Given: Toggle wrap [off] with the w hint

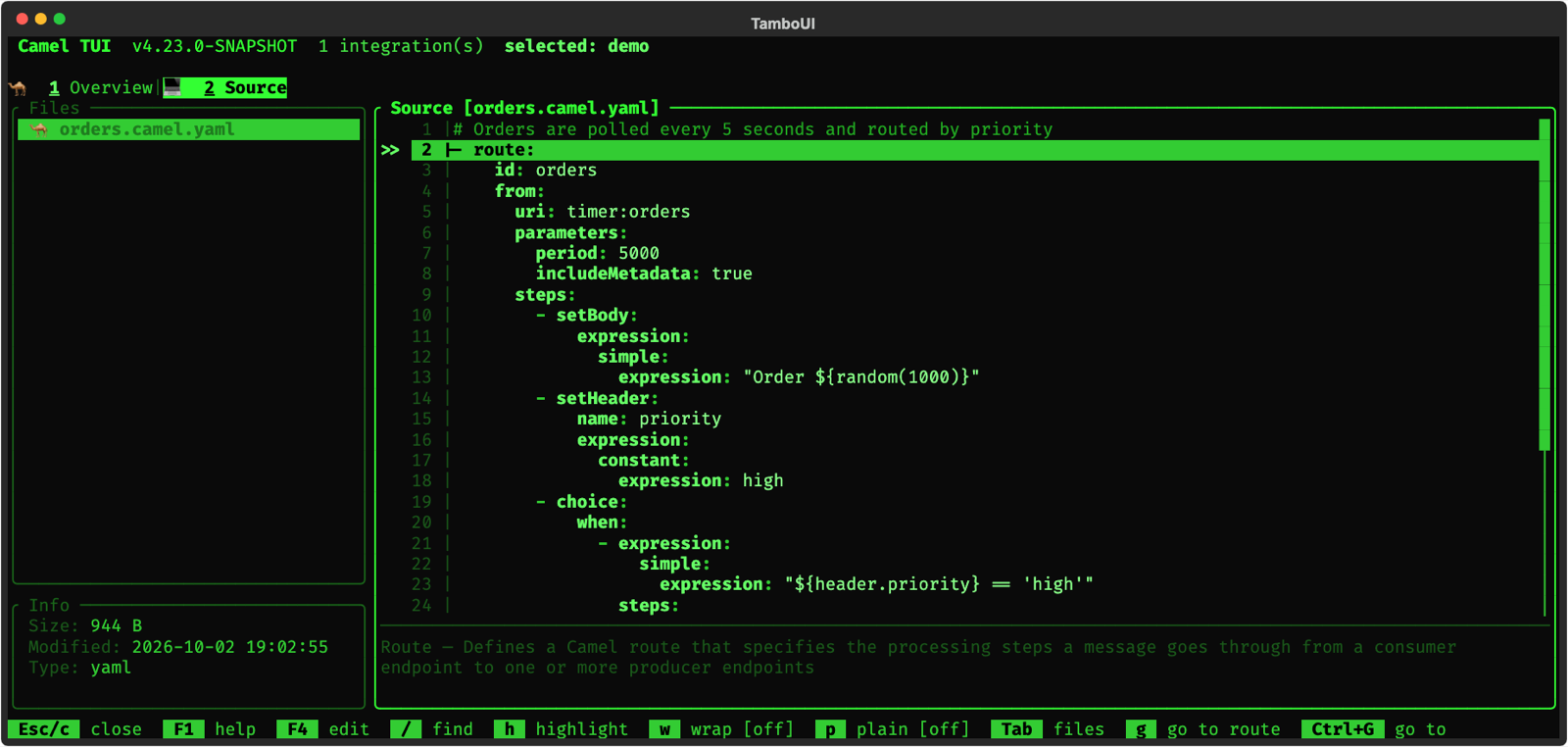Looking at the screenshot, I should (x=721, y=729).
